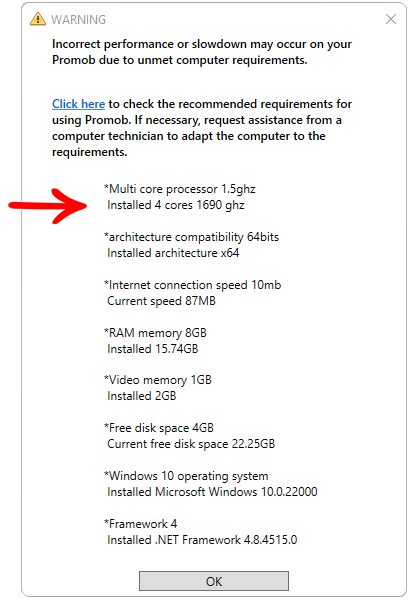Select the 'RAM memory 8GB' requirement
The image size is (411, 604).
155,333
